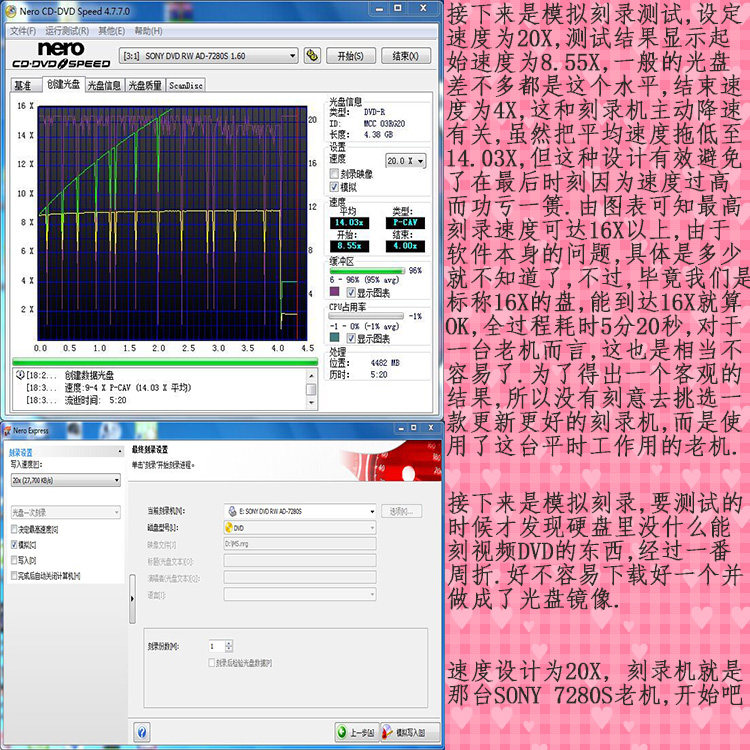Screen dimensions: 750x750
Task: Open the 磁盘类型 DVD dropdown
Action: (300, 528)
